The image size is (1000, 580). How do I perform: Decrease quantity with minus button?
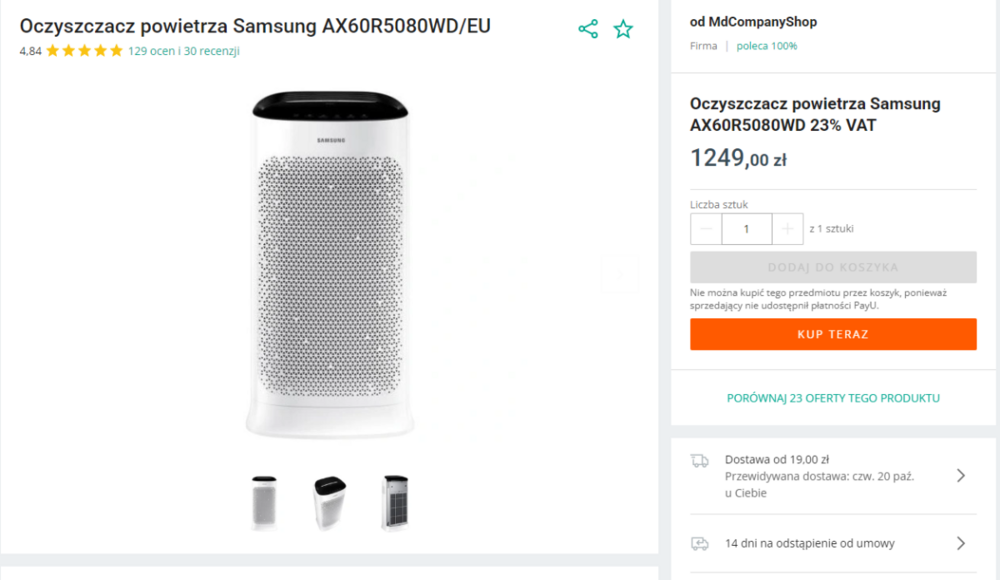click(x=706, y=229)
